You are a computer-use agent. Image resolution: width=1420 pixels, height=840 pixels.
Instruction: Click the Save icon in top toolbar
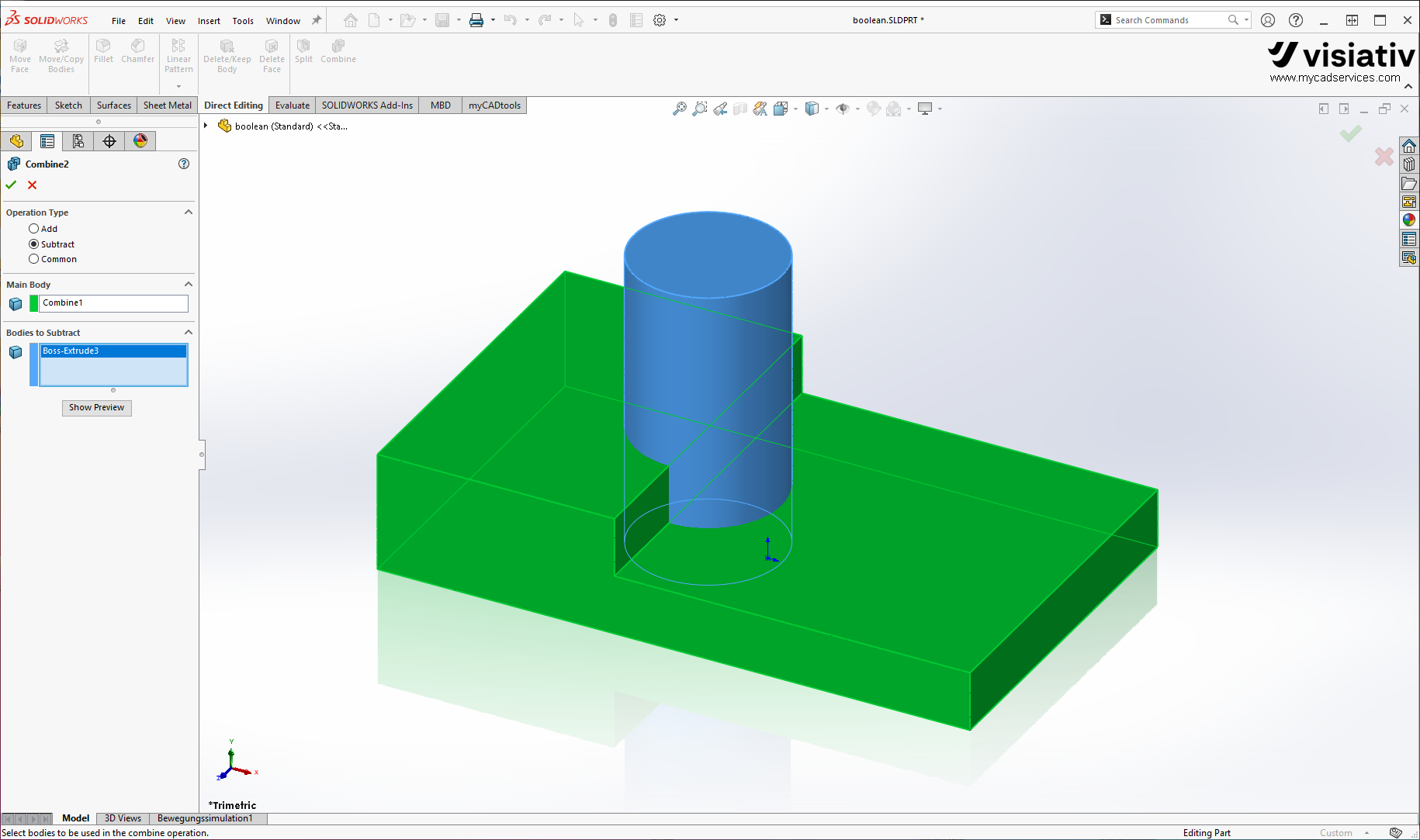pyautogui.click(x=442, y=20)
